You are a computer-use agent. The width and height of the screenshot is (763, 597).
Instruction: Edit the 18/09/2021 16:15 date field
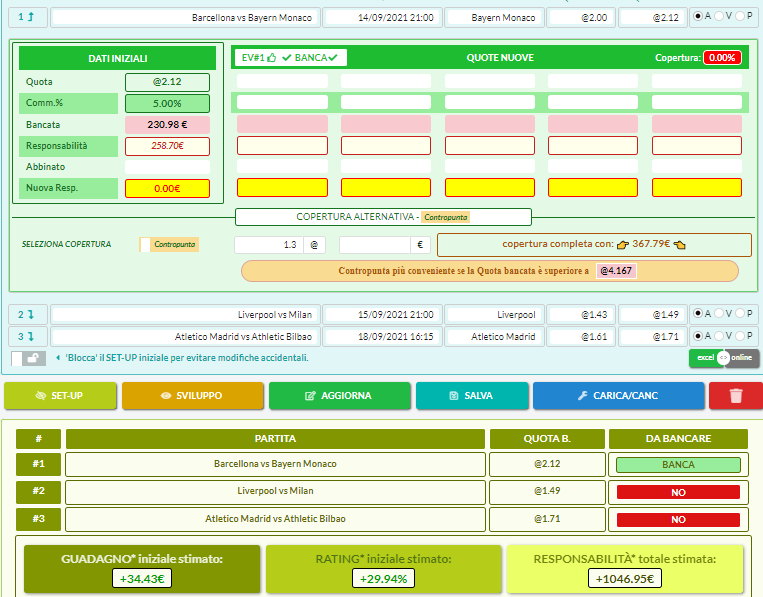[x=383, y=337]
